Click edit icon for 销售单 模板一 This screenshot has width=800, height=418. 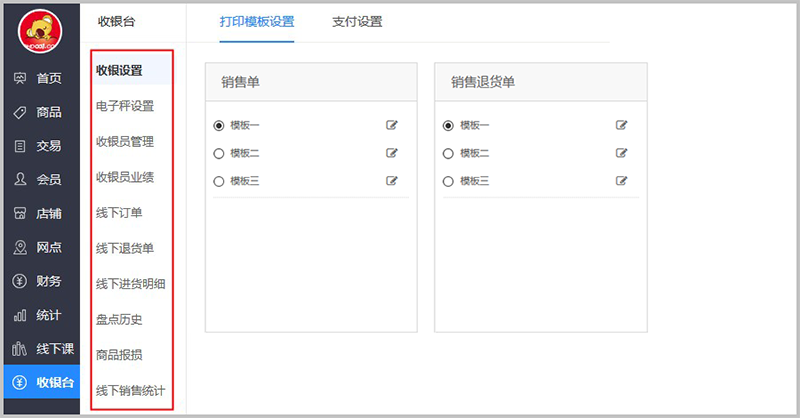[392, 125]
